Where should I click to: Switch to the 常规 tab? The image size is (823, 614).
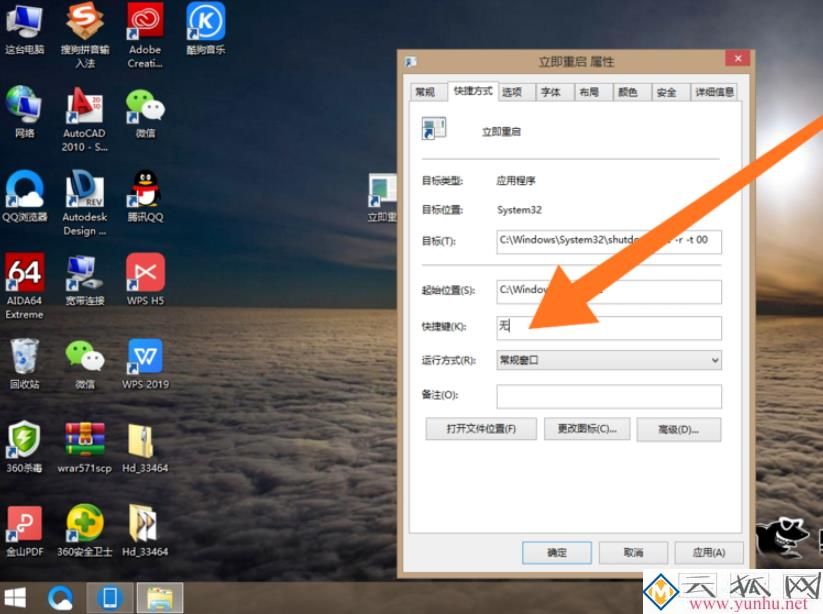pyautogui.click(x=425, y=90)
